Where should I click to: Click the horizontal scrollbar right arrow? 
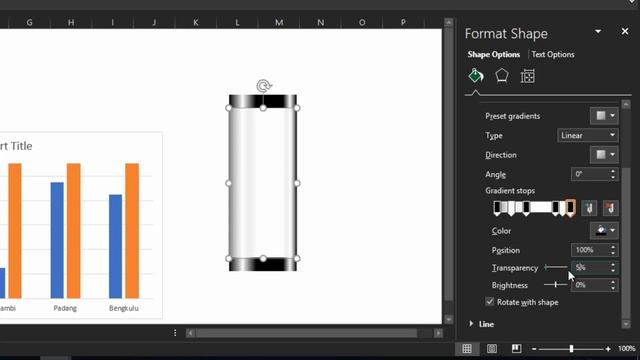pyautogui.click(x=438, y=333)
